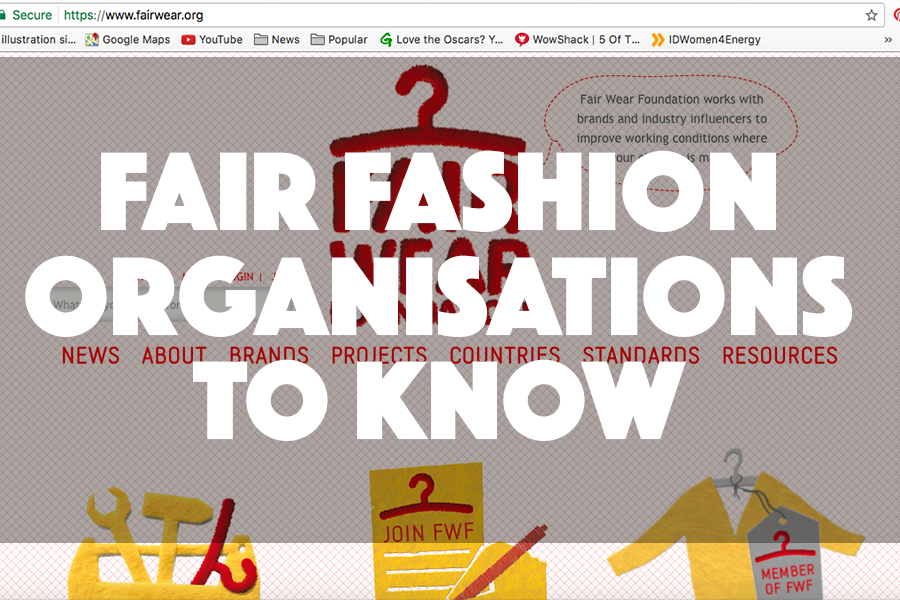The width and height of the screenshot is (900, 600).
Task: Open the Google Maps bookmark
Action: tap(127, 40)
